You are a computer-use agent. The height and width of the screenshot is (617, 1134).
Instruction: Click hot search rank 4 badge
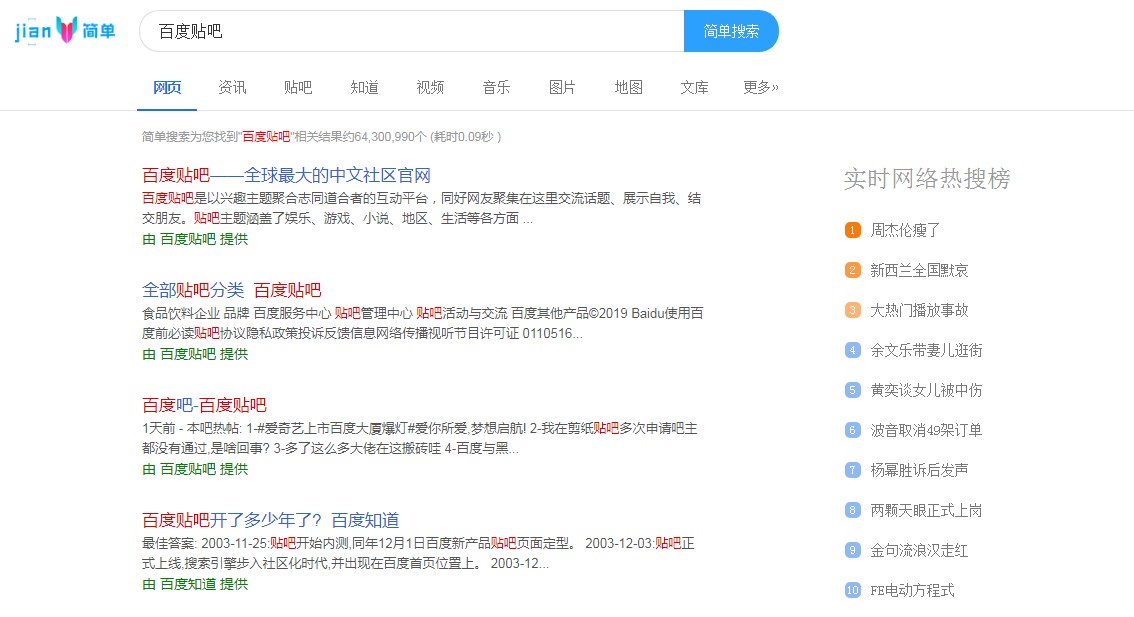(x=853, y=350)
